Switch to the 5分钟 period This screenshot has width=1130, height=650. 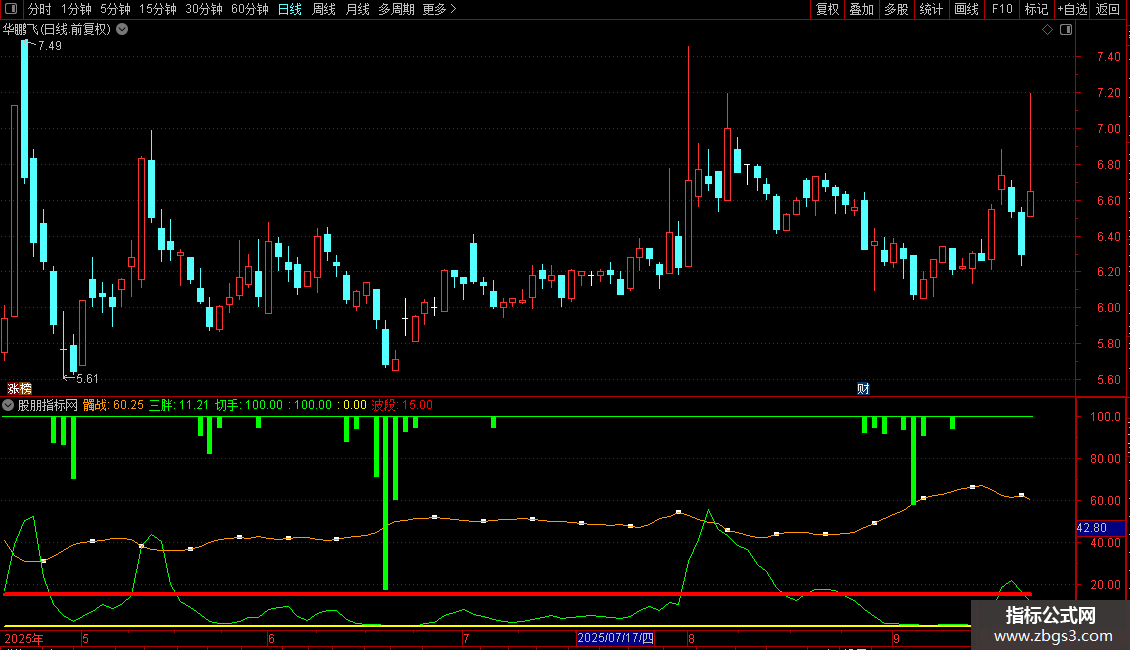point(115,9)
